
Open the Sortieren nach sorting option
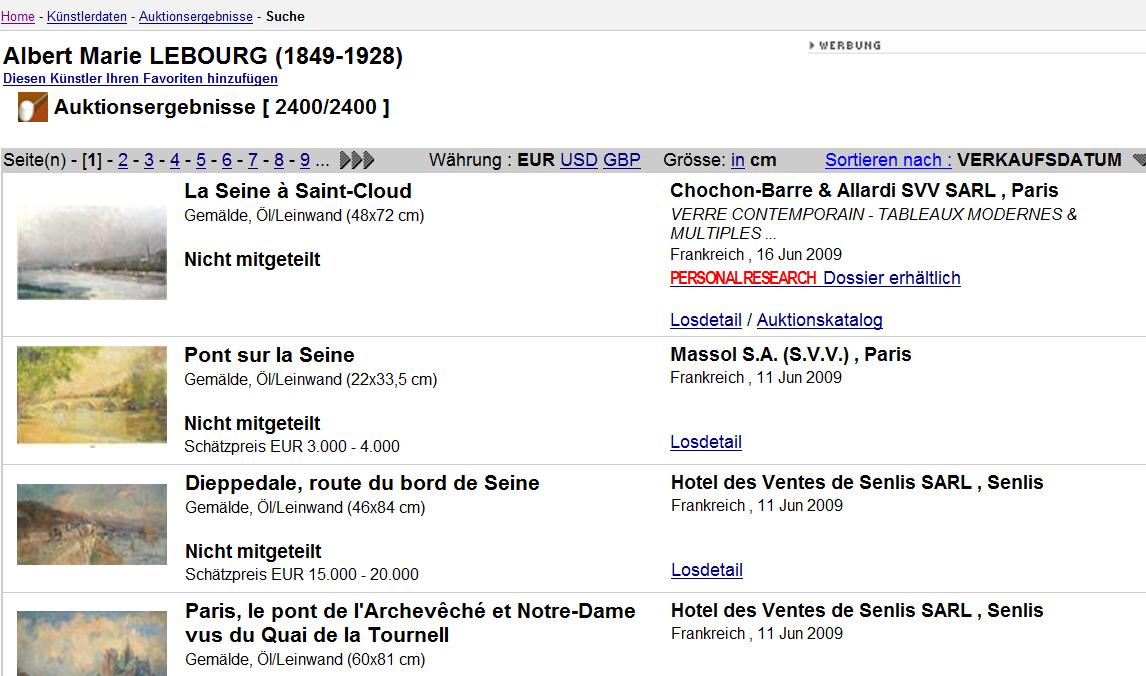pos(888,160)
